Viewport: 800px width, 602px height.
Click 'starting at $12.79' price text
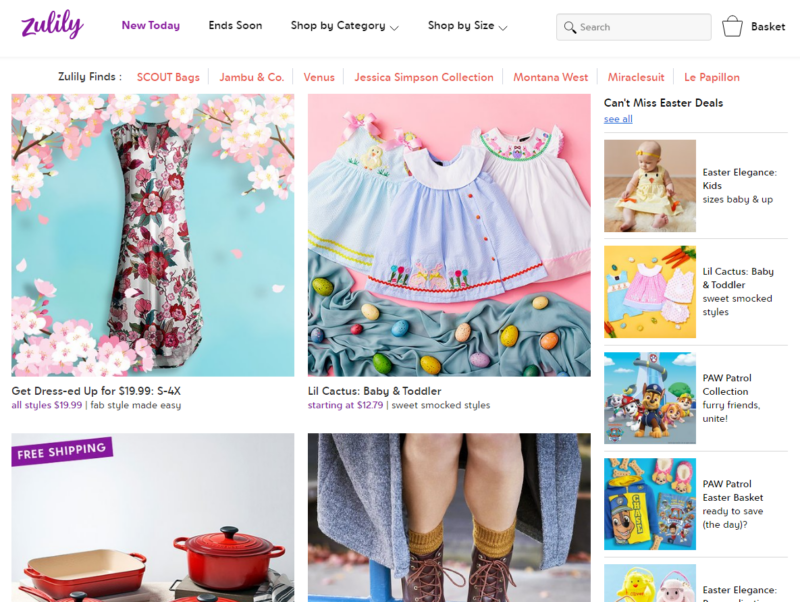click(x=345, y=405)
